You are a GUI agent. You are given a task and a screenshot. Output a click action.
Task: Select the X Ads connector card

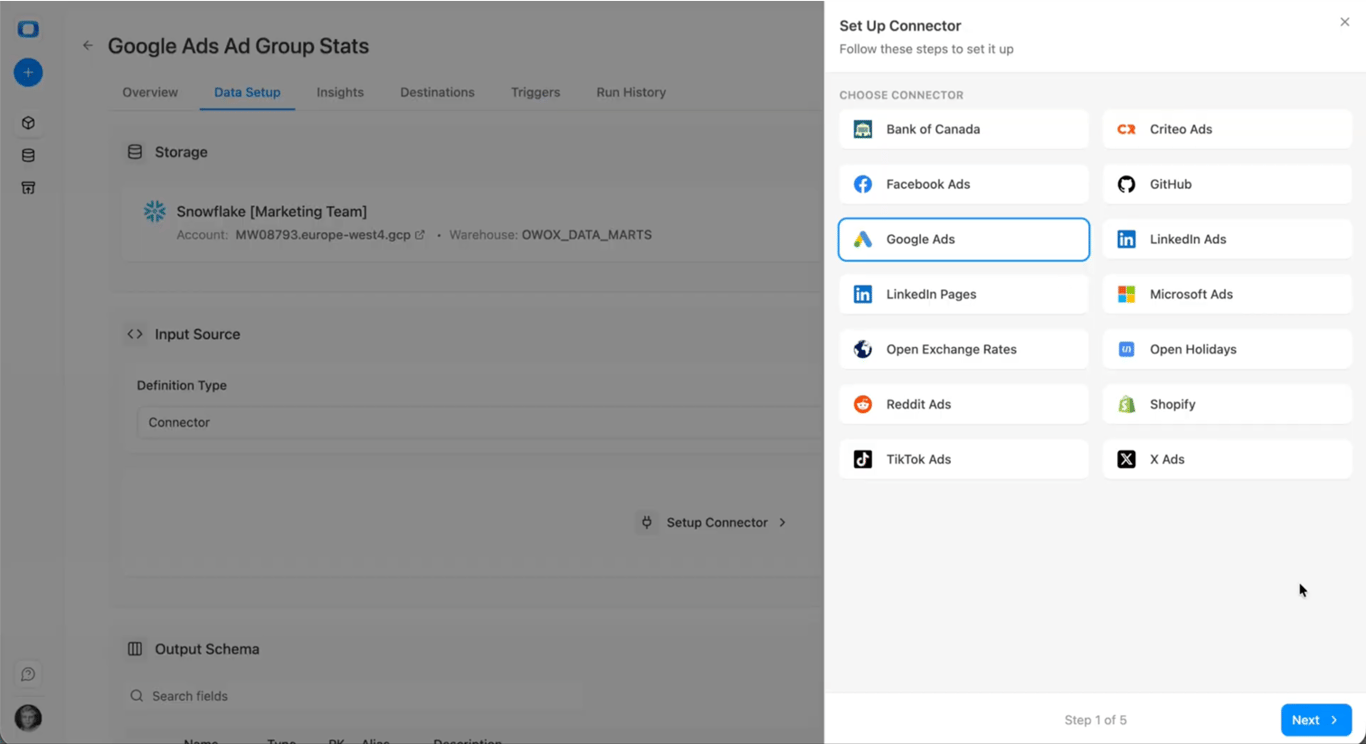point(1227,459)
